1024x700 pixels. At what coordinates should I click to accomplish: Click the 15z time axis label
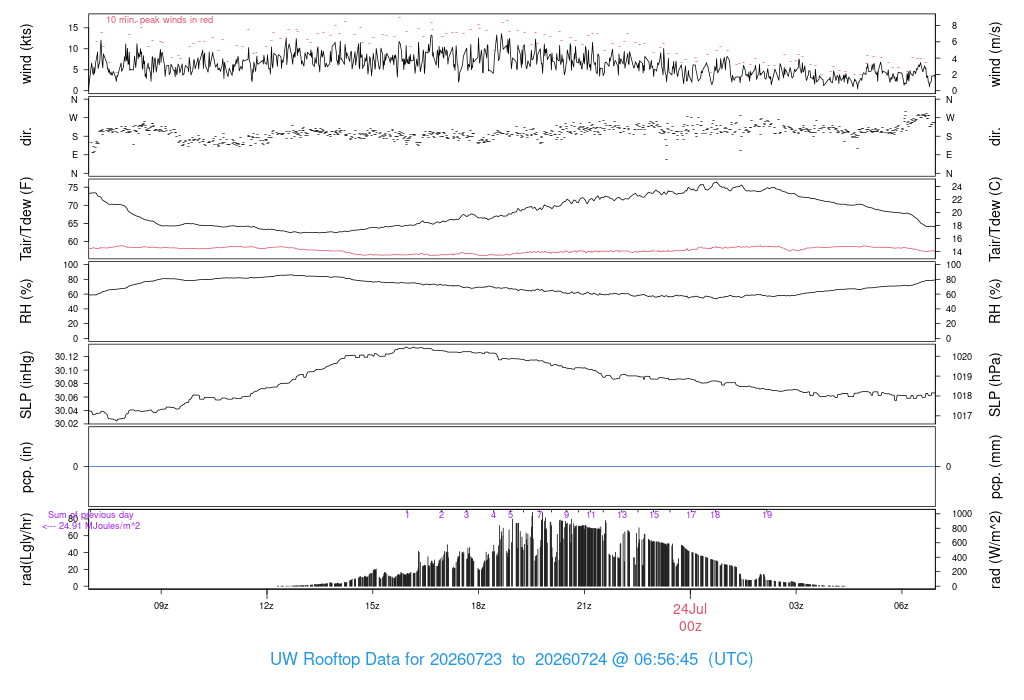(372, 606)
